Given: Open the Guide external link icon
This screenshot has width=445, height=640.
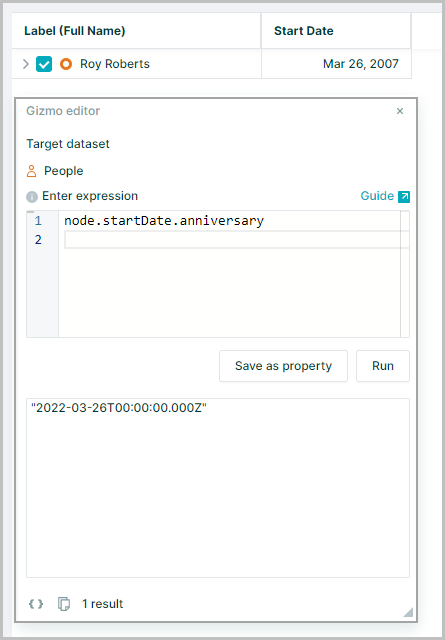Looking at the screenshot, I should 404,197.
